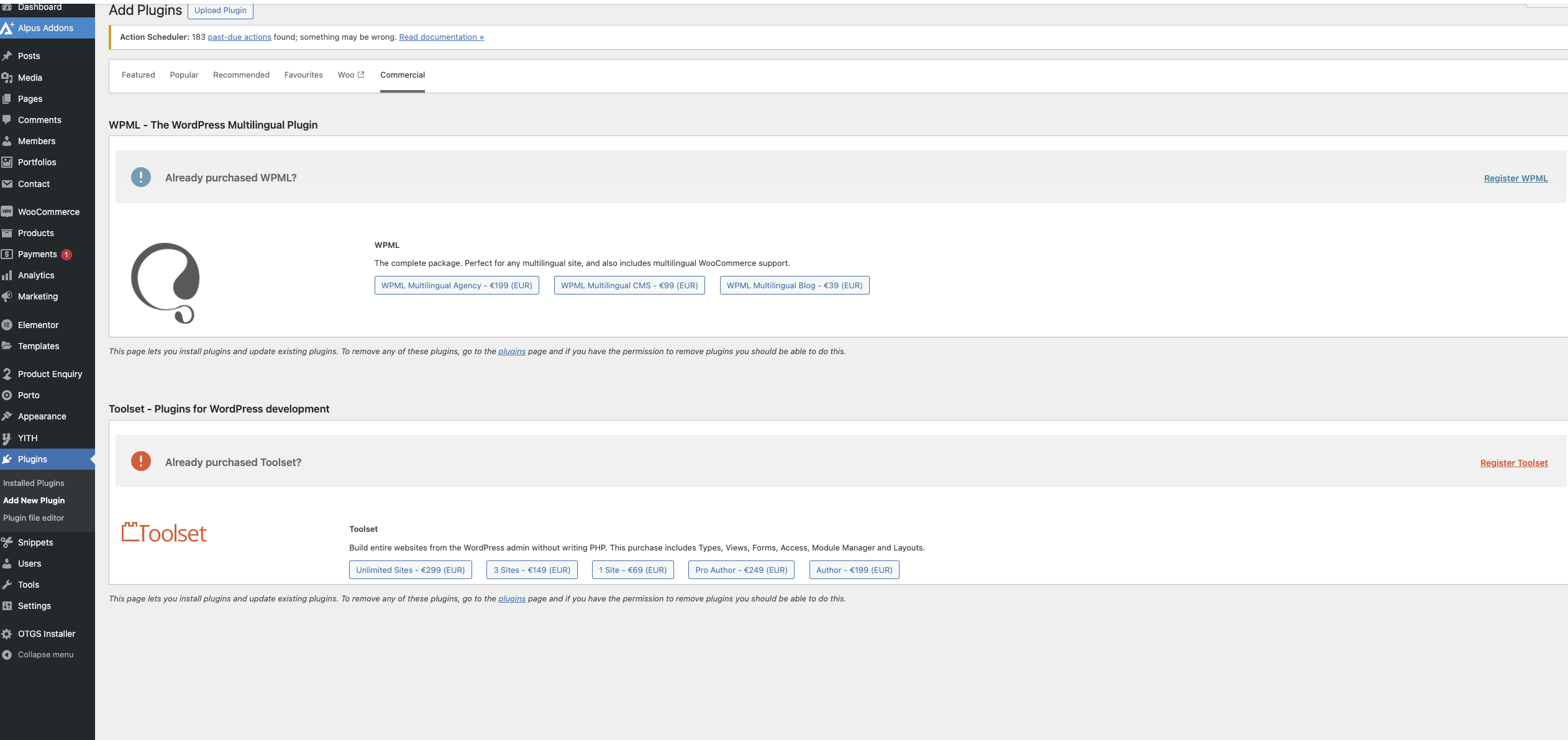1568x740 pixels.
Task: Choose Toolset Unlimited Sites €299
Action: tap(411, 570)
